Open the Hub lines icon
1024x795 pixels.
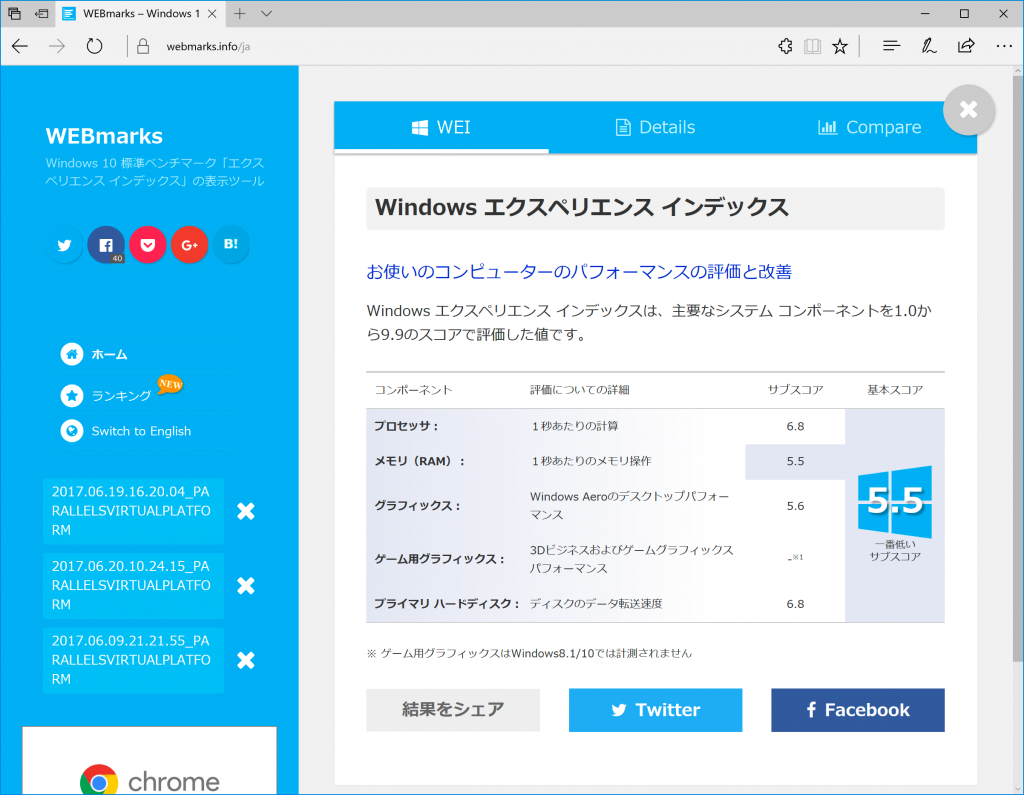891,46
